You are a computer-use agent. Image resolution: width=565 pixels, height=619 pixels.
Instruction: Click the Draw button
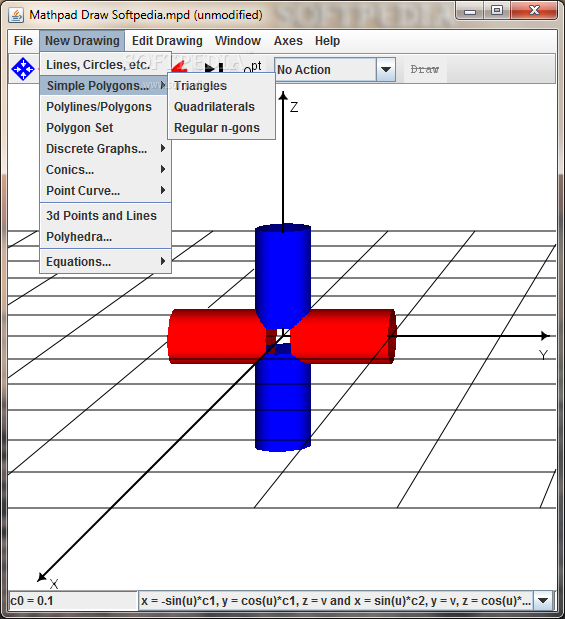pos(425,69)
